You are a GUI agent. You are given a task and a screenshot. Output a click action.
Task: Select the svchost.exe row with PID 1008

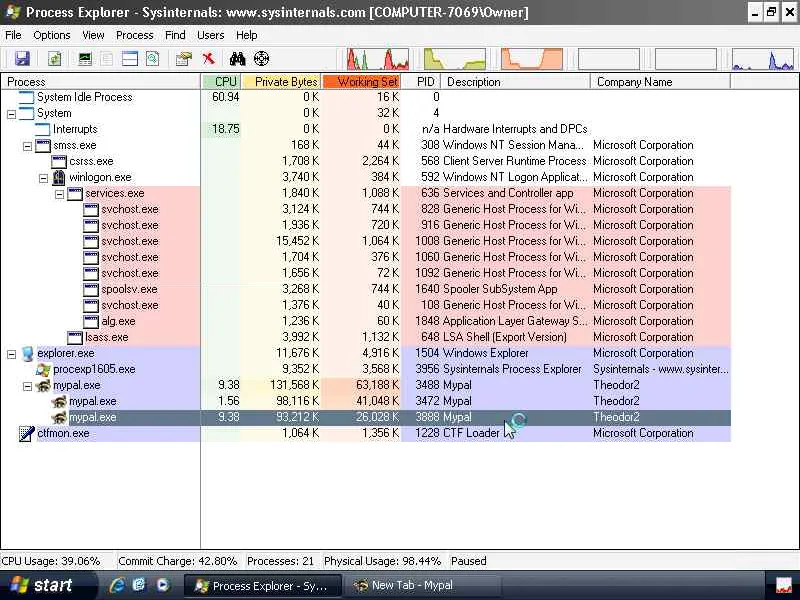coord(366,241)
